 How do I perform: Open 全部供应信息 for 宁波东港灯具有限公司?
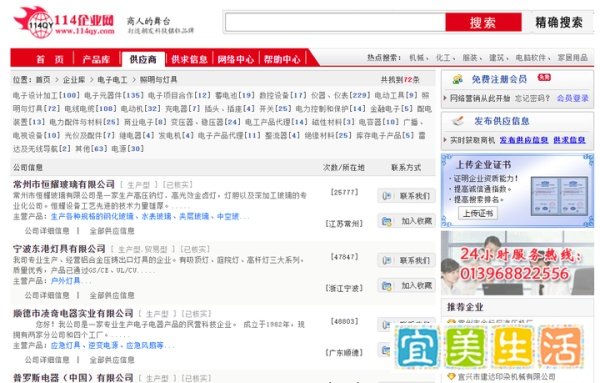tap(112, 295)
